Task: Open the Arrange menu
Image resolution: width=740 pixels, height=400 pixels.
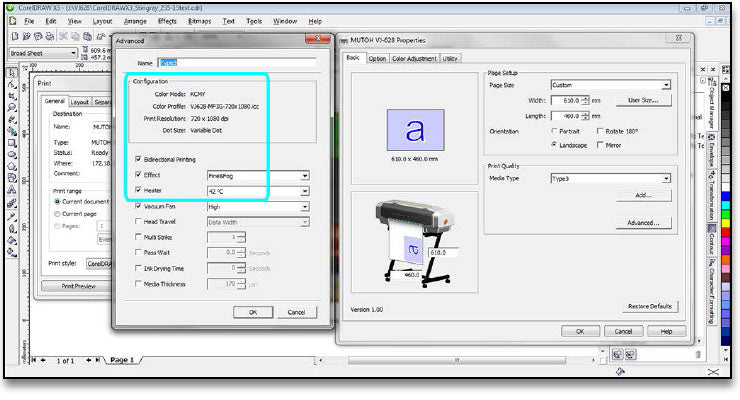Action: tap(135, 21)
